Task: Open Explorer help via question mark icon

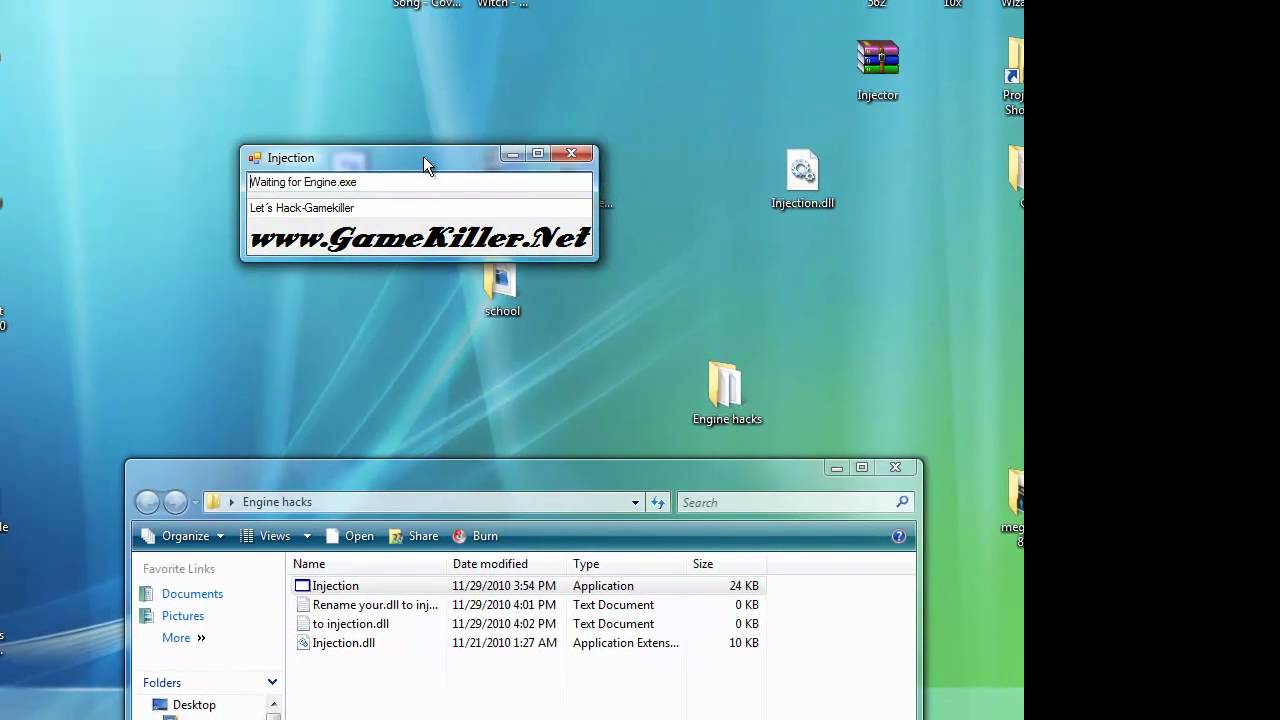Action: coord(898,536)
